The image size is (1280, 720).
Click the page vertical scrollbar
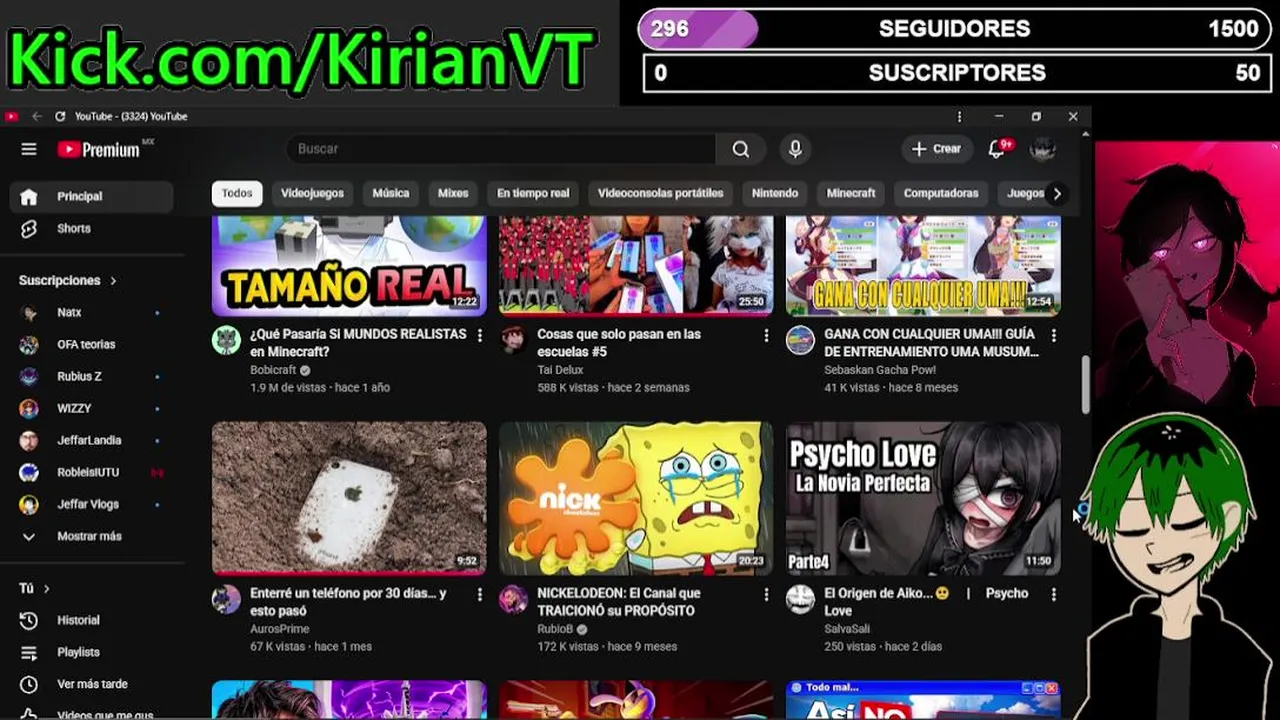coord(1085,383)
